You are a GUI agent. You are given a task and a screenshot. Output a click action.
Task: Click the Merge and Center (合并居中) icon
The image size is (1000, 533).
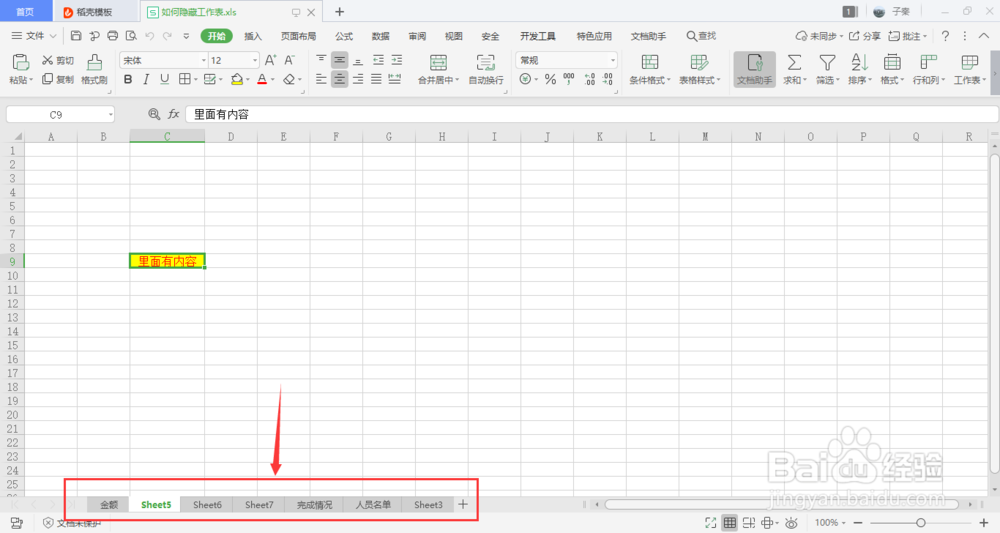(438, 62)
